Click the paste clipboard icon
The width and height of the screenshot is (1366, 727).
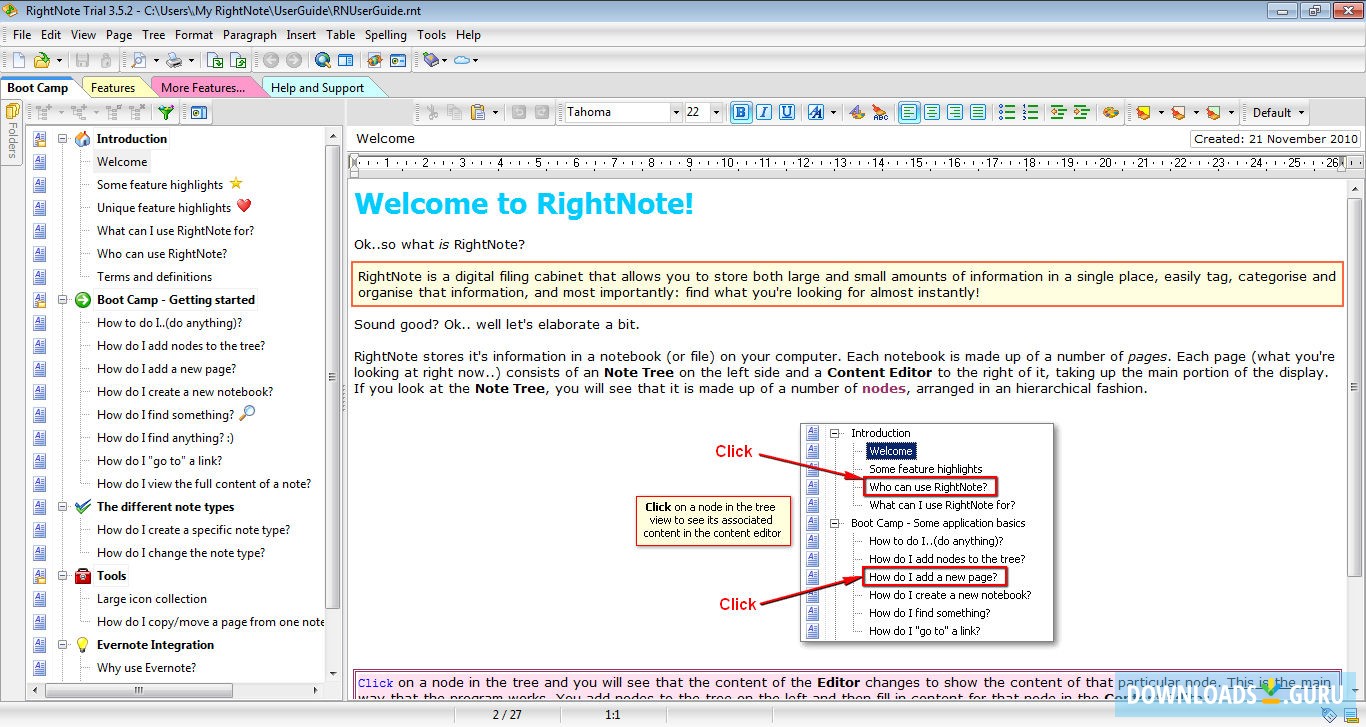pyautogui.click(x=478, y=112)
